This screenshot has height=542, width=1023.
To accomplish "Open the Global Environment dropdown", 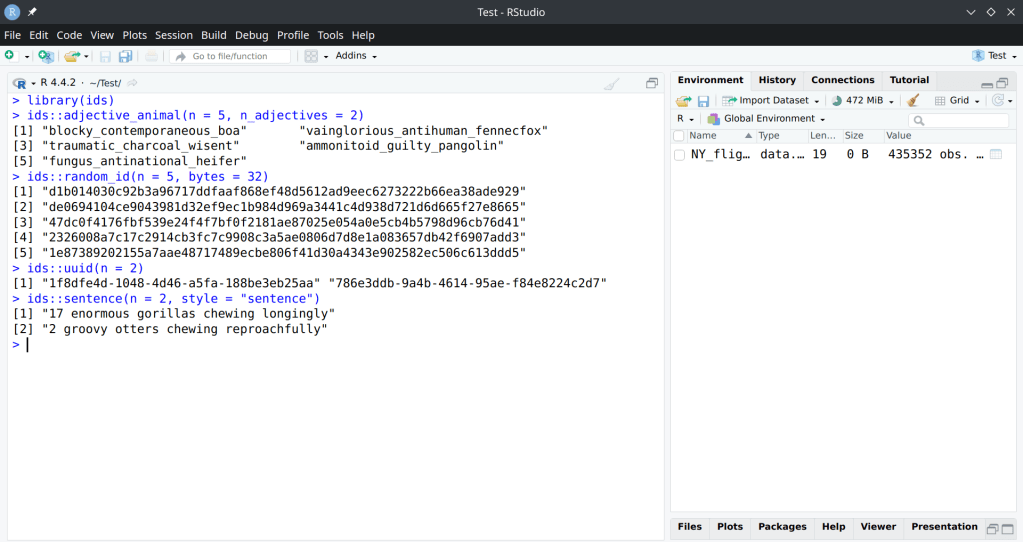I will point(767,119).
